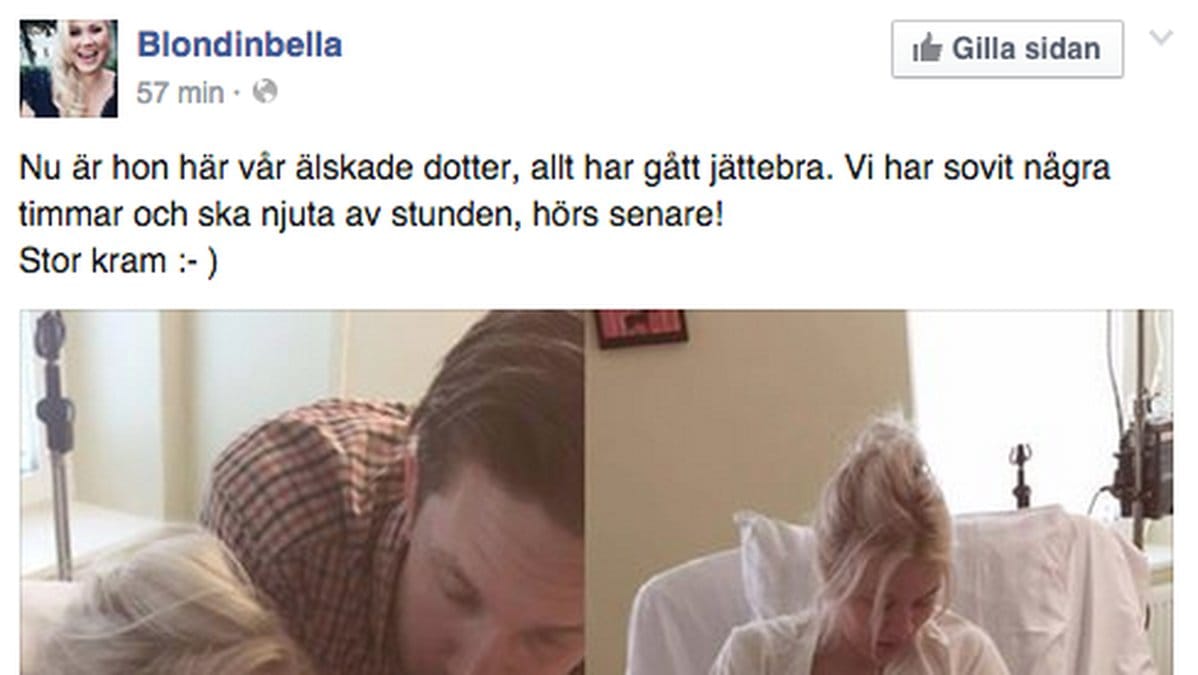This screenshot has height=675, width=1198.
Task: Open the right photo of woman in hospital bed
Action: [x=879, y=492]
